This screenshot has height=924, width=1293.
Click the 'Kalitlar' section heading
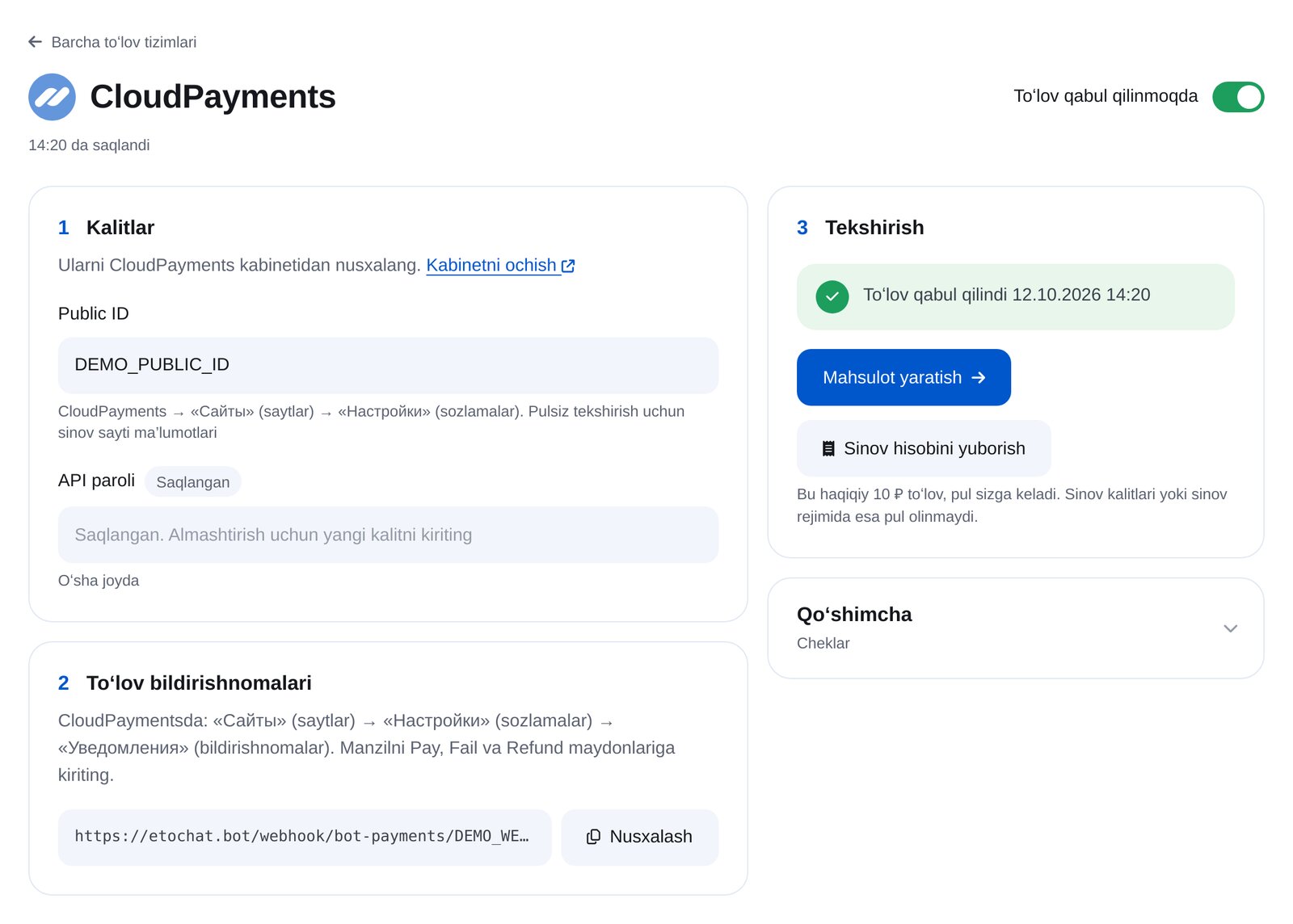[120, 228]
